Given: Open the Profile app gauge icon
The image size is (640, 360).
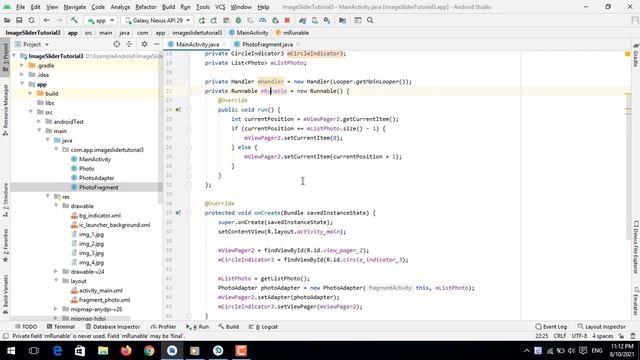Looking at the screenshot, I should [262, 20].
